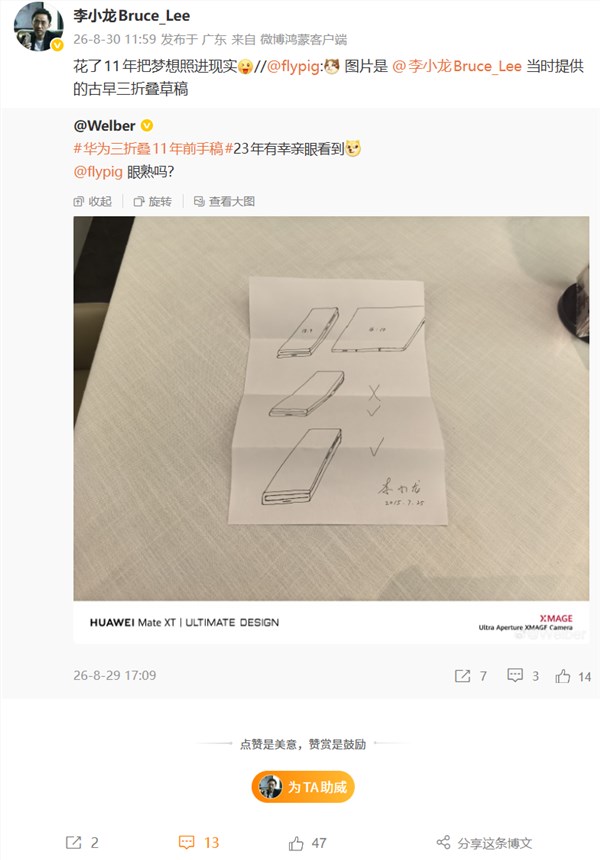Click @flypig mention in repost text
600x860 pixels.
[293, 66]
